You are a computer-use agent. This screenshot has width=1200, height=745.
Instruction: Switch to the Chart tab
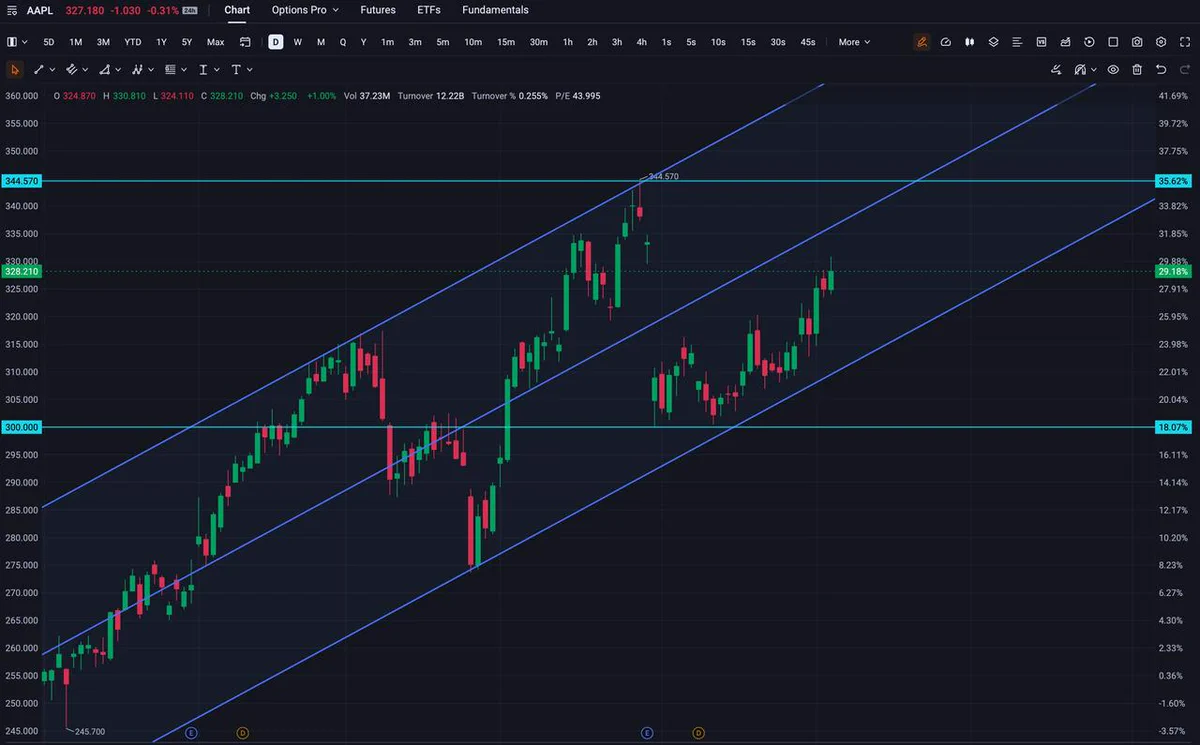coord(237,10)
